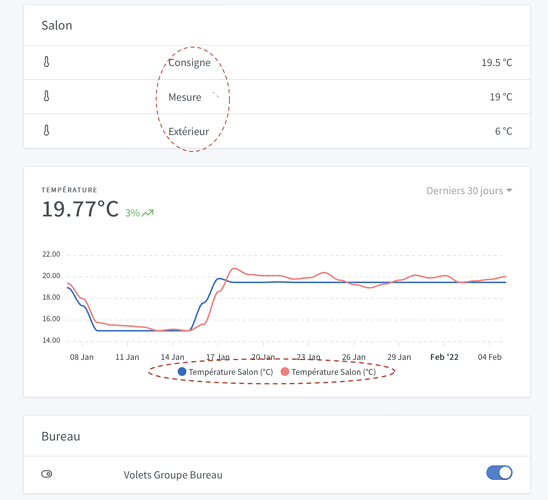Screen dimensions: 548x500
Task: Hide the pink Température Salon series in legend
Action: (329, 372)
